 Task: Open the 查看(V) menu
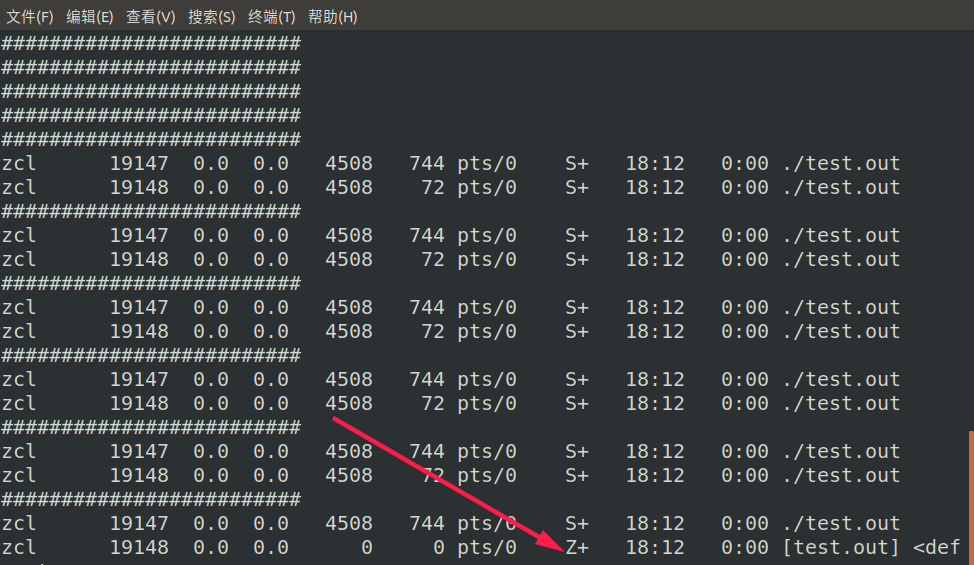click(150, 17)
